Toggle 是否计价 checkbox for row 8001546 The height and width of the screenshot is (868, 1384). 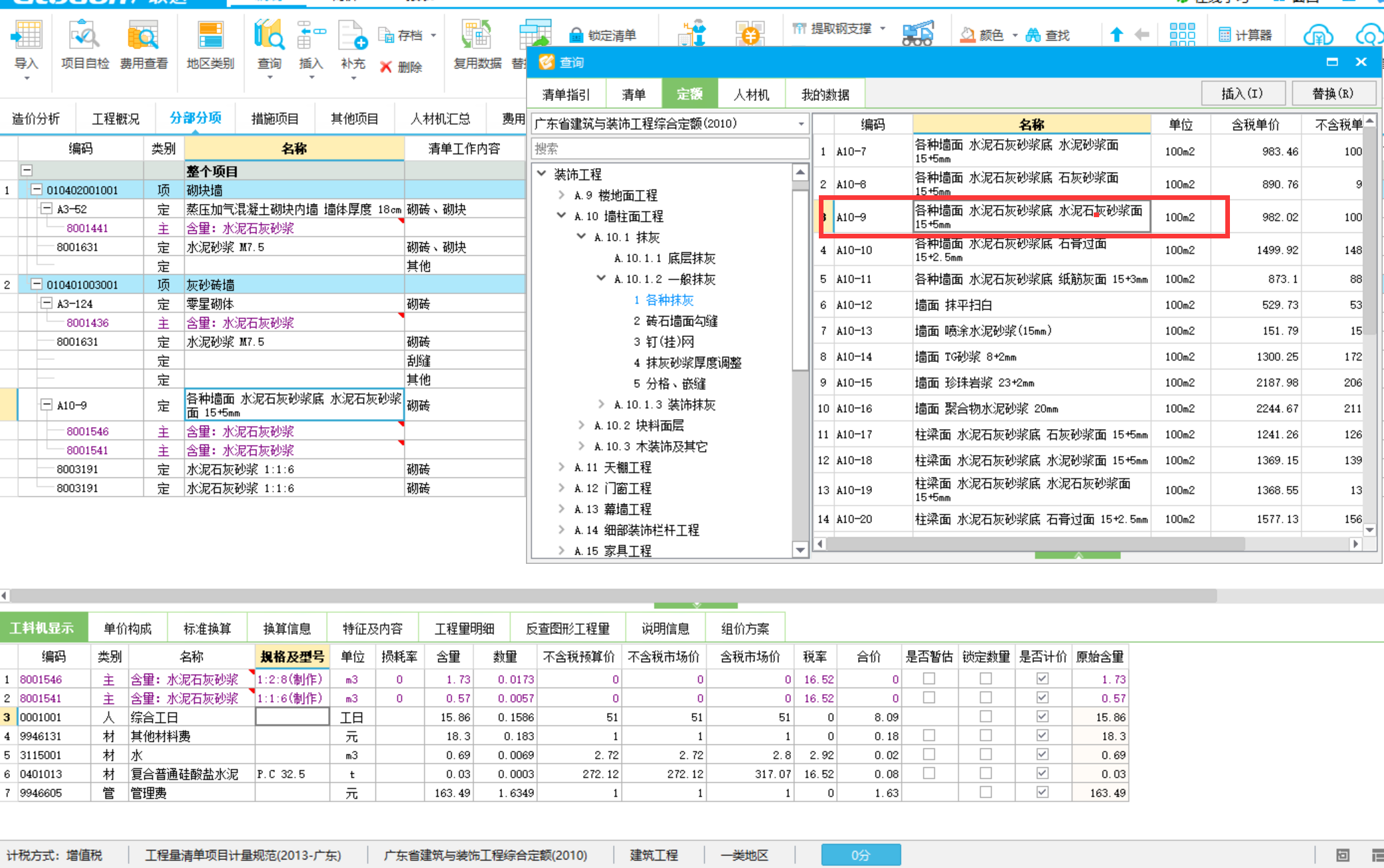pos(1042,679)
